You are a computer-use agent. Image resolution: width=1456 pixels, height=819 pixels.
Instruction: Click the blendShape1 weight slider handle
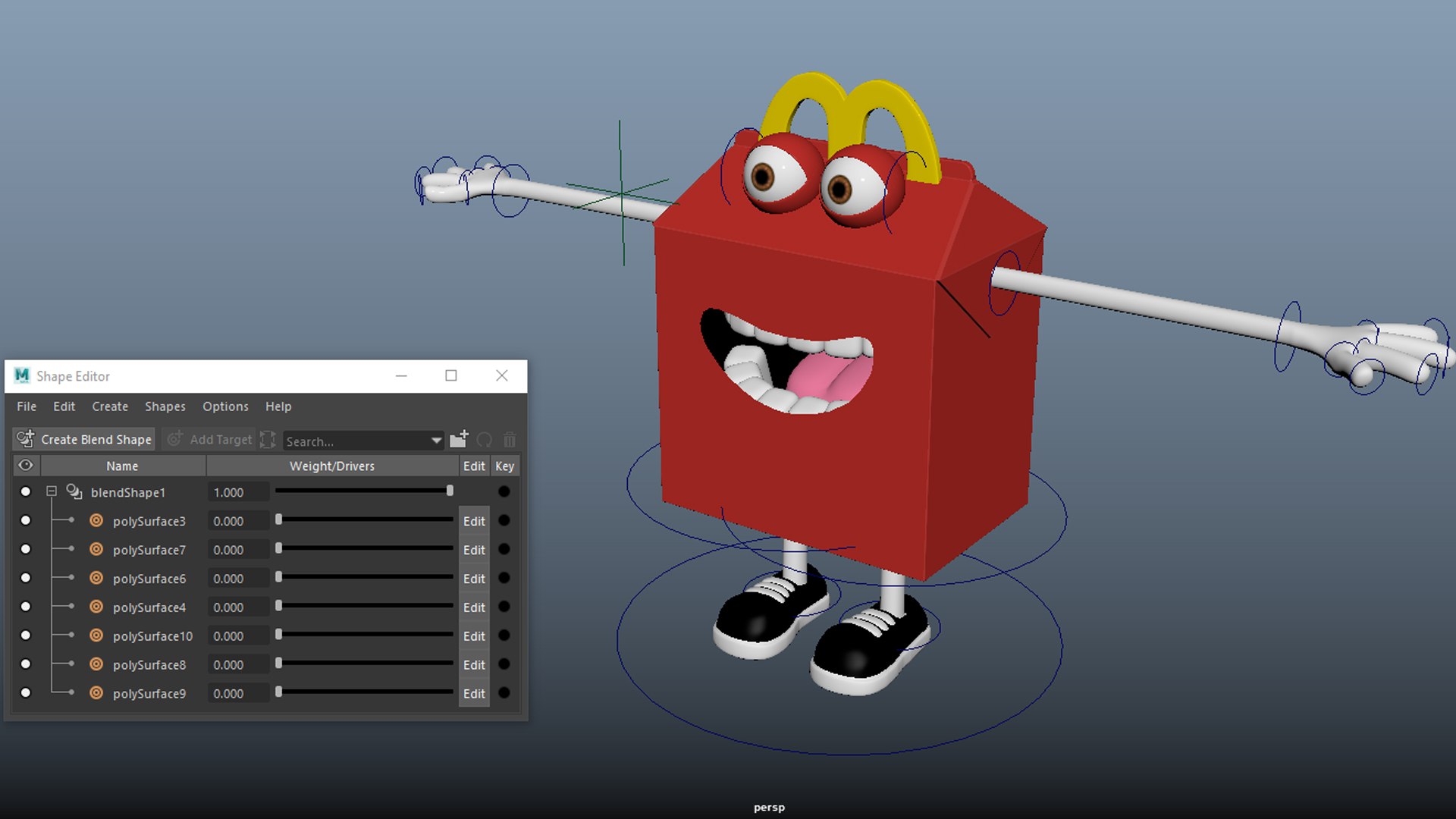450,491
